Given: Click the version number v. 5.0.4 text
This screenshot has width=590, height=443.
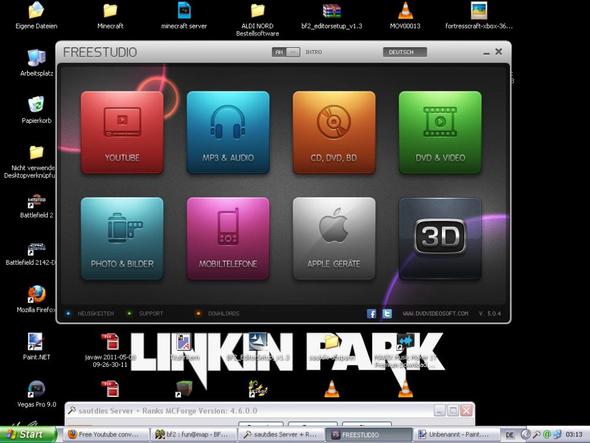Looking at the screenshot, I should pos(490,313).
